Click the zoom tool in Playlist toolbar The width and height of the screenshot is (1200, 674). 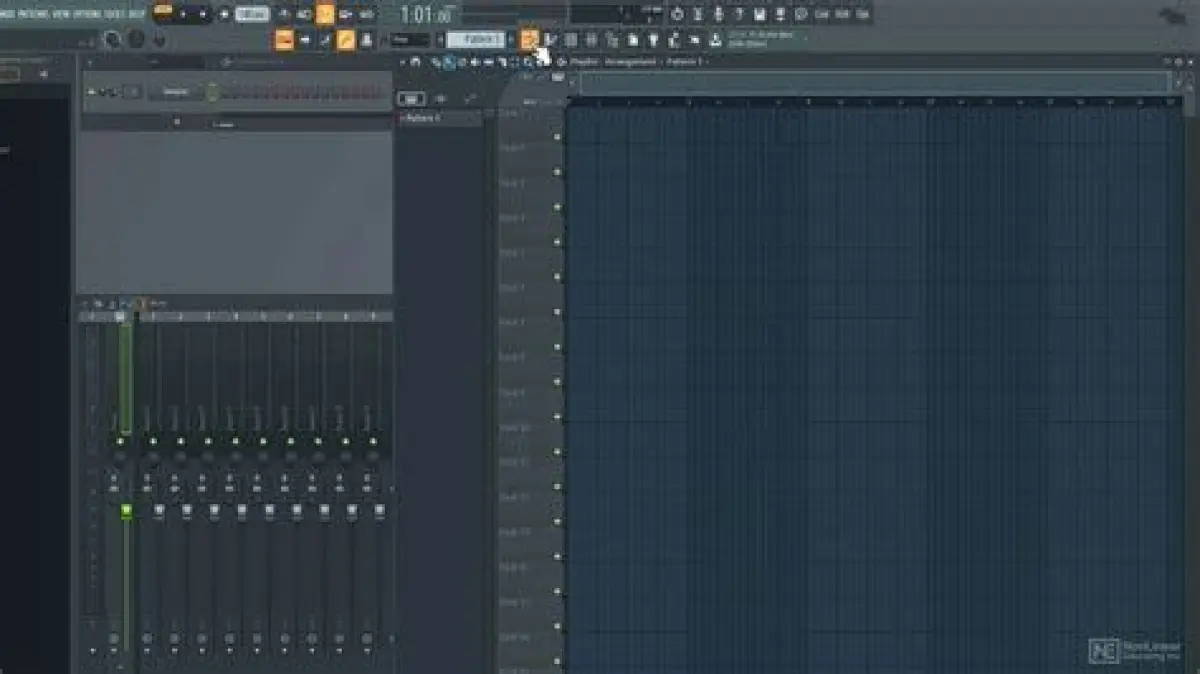(x=528, y=62)
